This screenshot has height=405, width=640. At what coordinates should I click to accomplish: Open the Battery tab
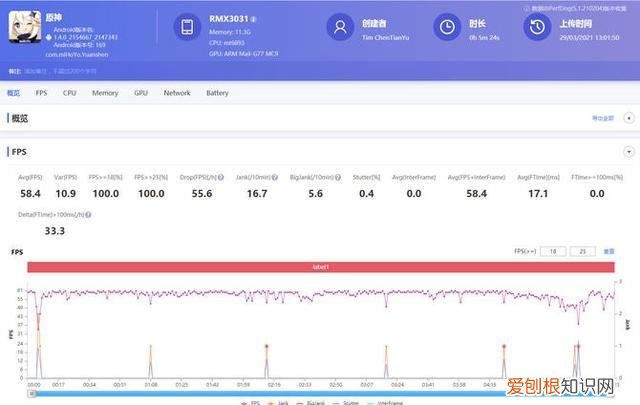tap(217, 93)
